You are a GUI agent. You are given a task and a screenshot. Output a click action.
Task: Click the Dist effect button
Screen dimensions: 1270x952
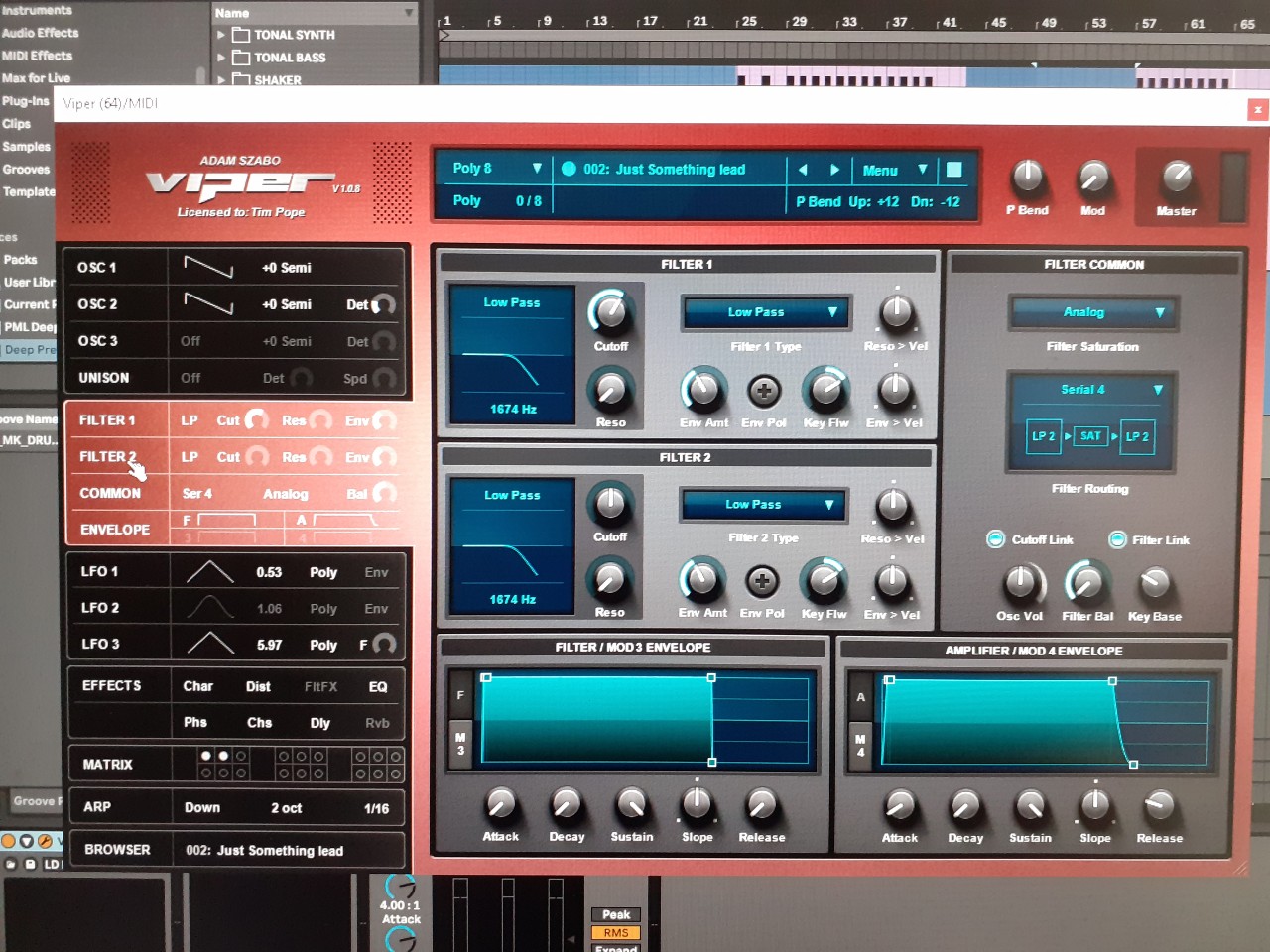258,686
